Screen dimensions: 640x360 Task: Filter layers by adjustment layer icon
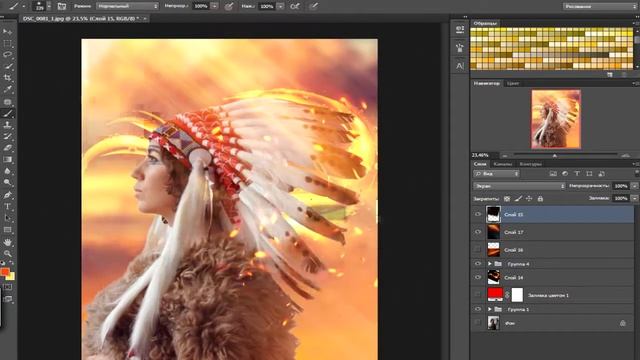(x=565, y=174)
